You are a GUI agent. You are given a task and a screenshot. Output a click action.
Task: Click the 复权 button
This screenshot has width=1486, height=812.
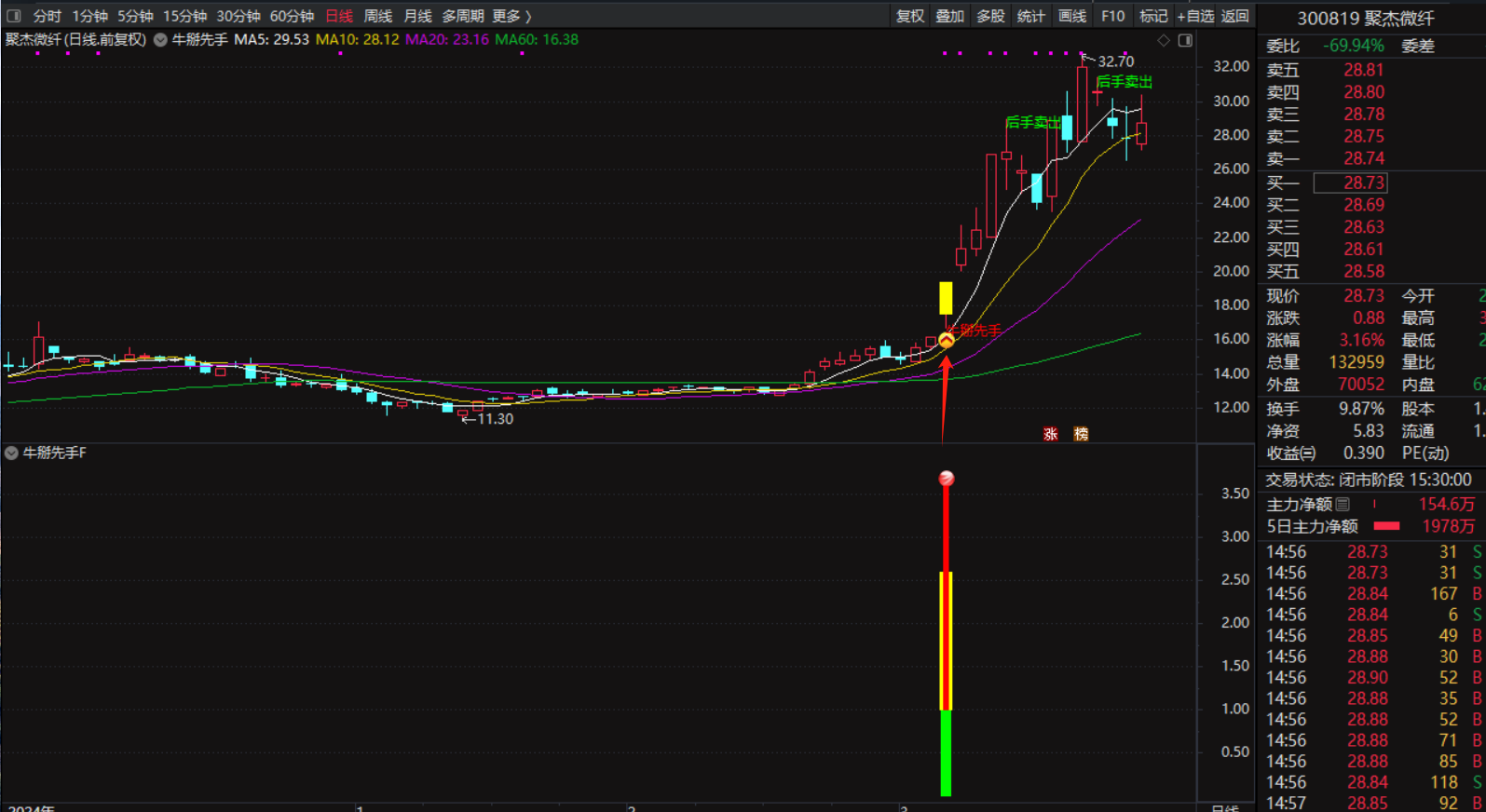(x=909, y=16)
